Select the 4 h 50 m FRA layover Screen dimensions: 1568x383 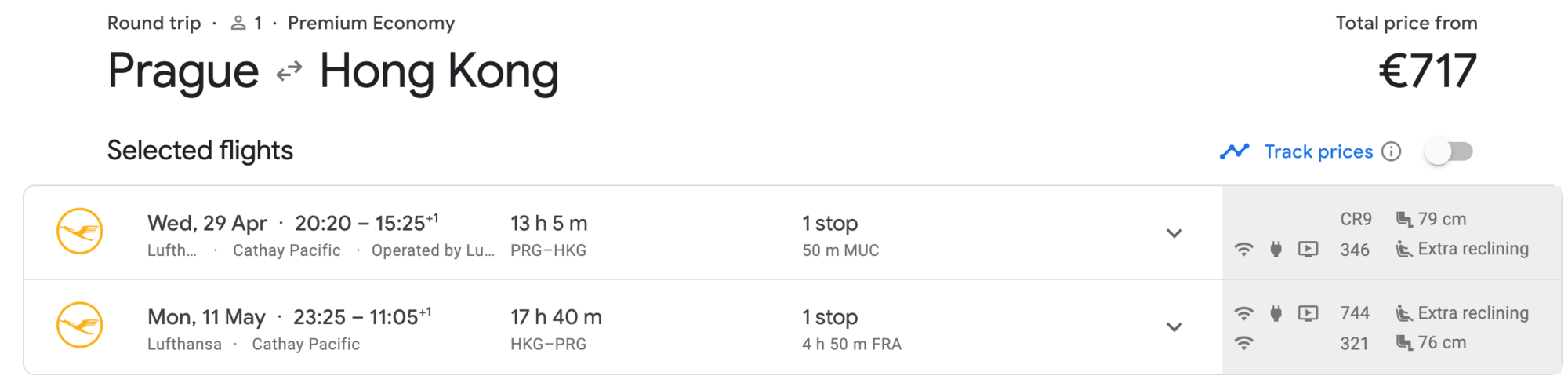pos(851,344)
